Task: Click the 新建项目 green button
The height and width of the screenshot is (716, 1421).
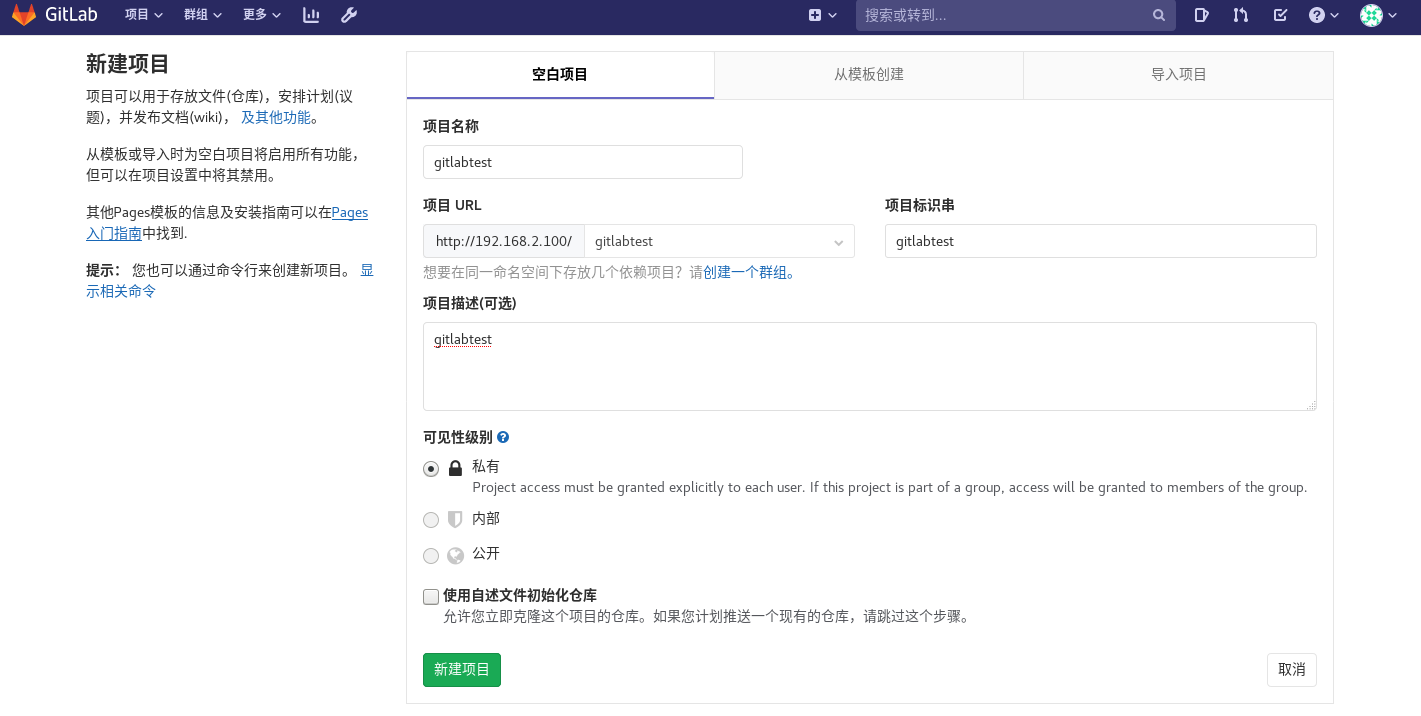Action: pos(461,670)
